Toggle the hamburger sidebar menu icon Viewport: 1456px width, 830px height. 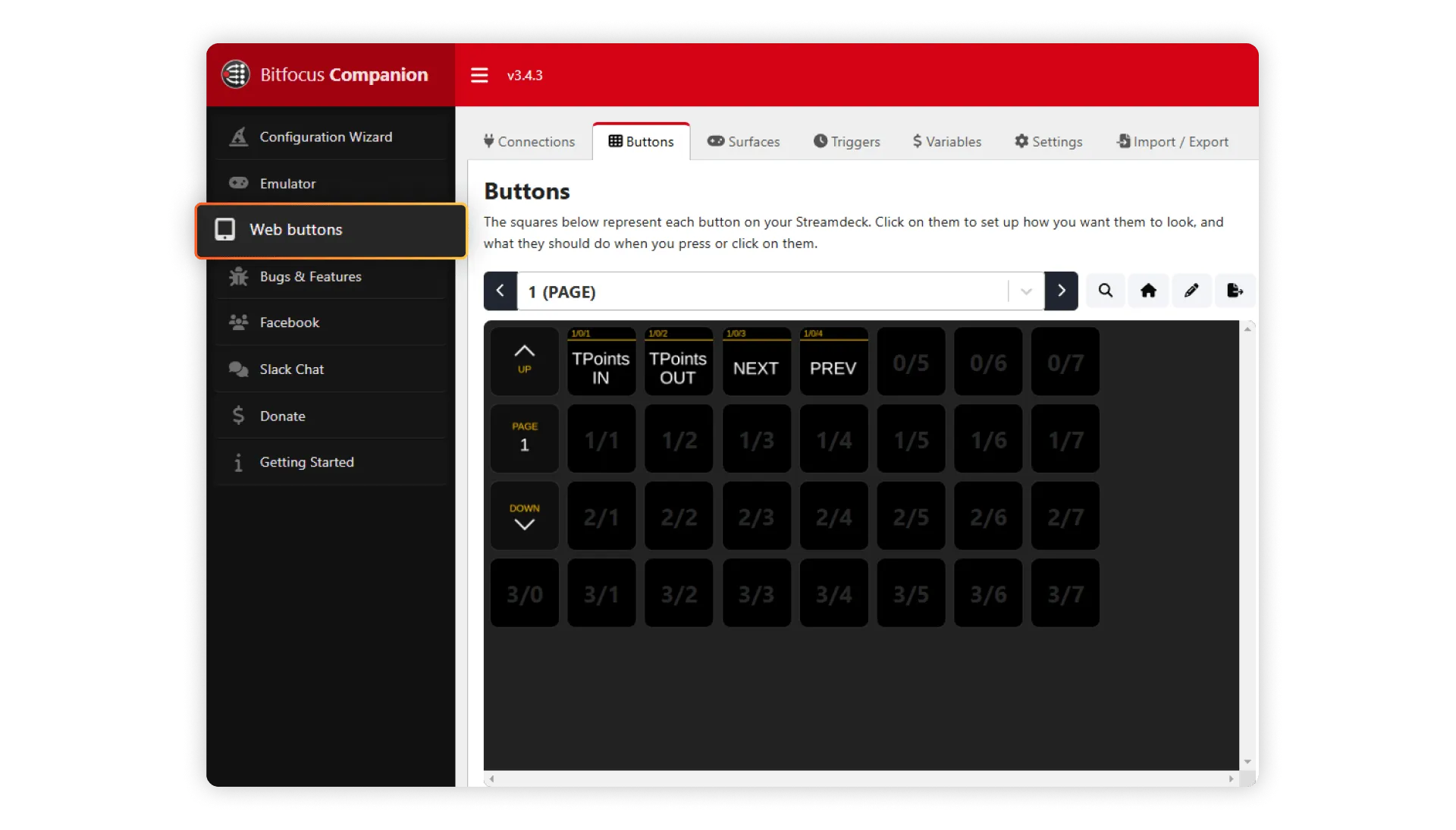click(x=479, y=75)
